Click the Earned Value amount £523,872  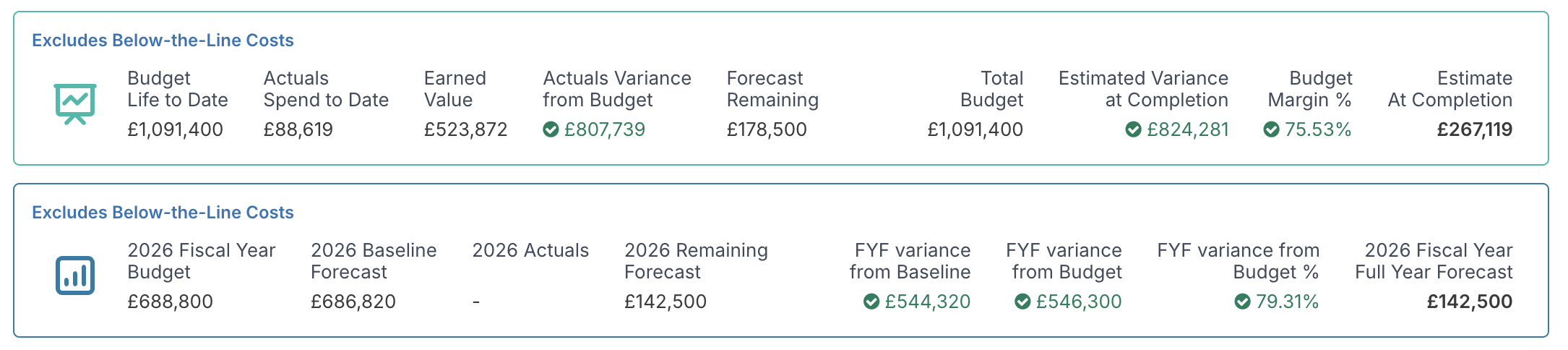(x=465, y=129)
